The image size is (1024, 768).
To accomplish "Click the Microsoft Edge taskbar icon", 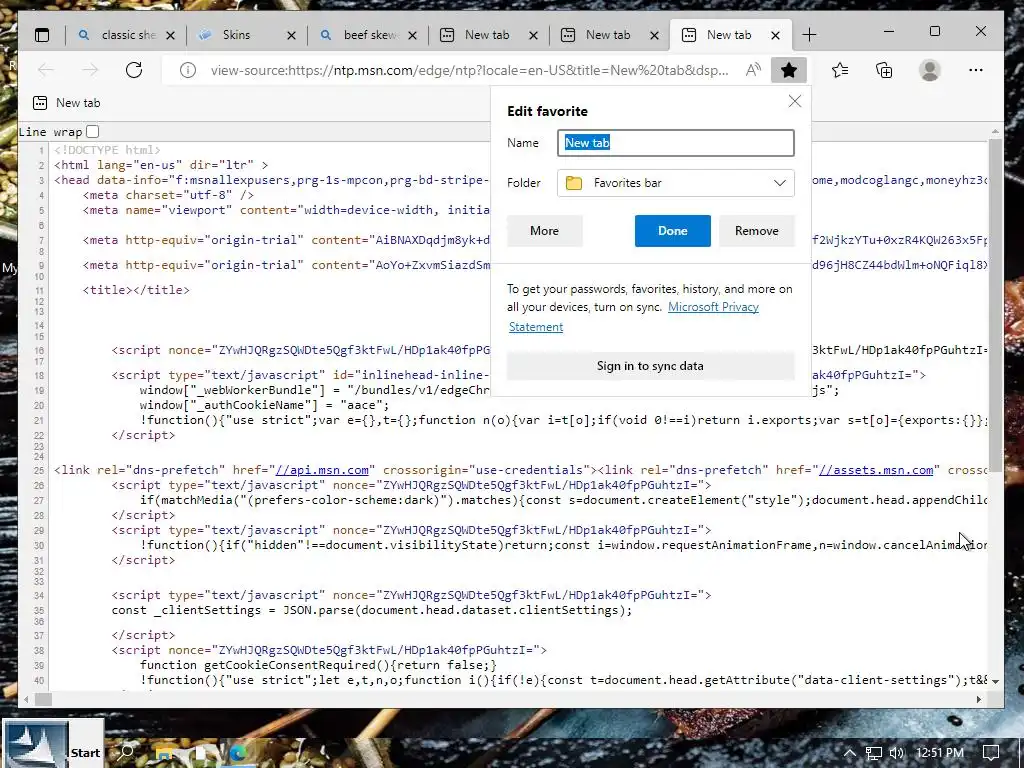I will click(x=237, y=753).
